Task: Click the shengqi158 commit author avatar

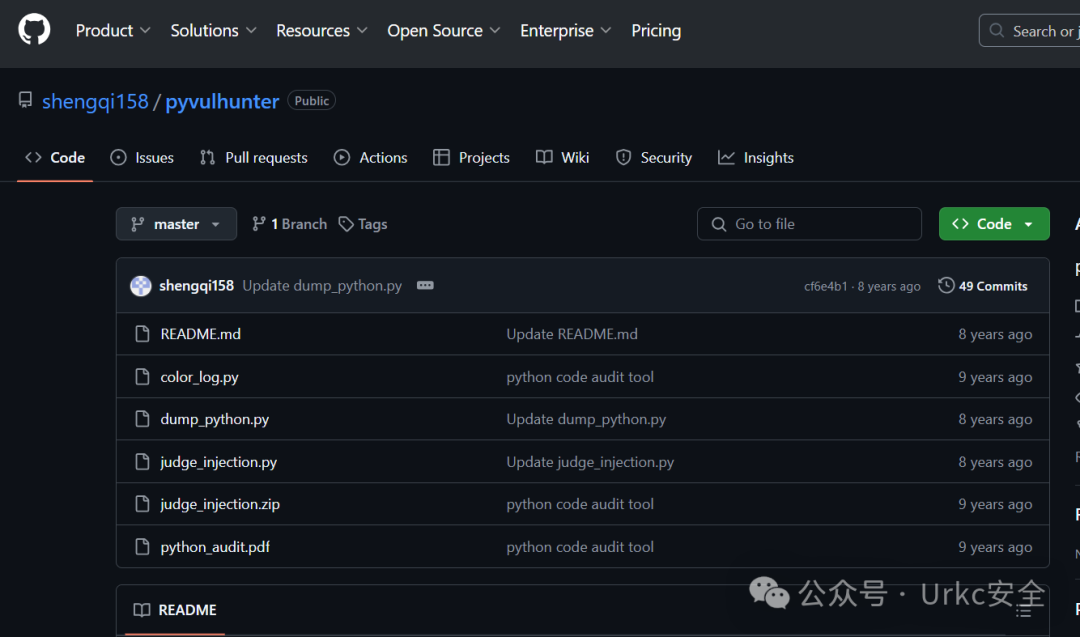Action: click(141, 286)
